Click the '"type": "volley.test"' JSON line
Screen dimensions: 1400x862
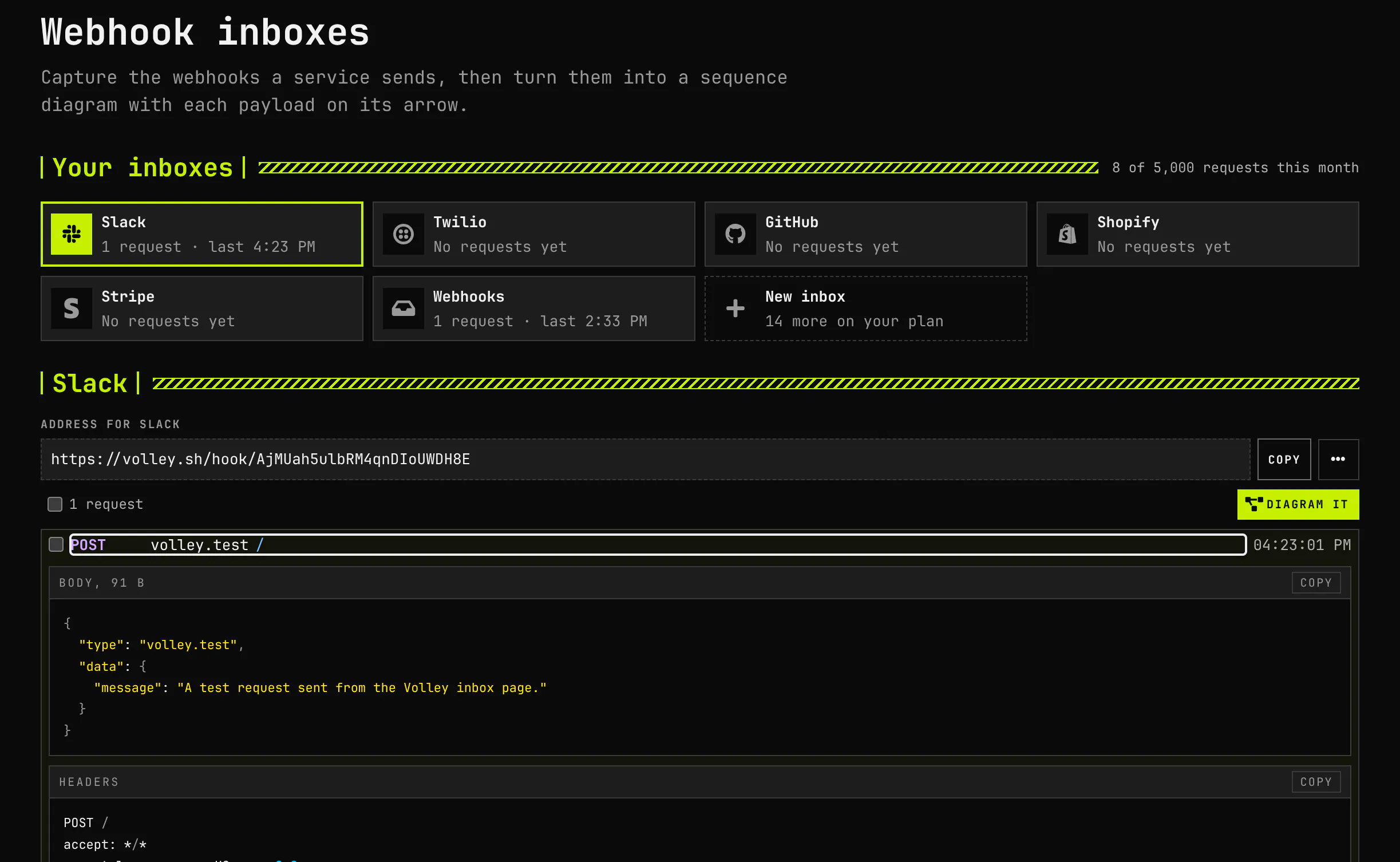coord(161,645)
